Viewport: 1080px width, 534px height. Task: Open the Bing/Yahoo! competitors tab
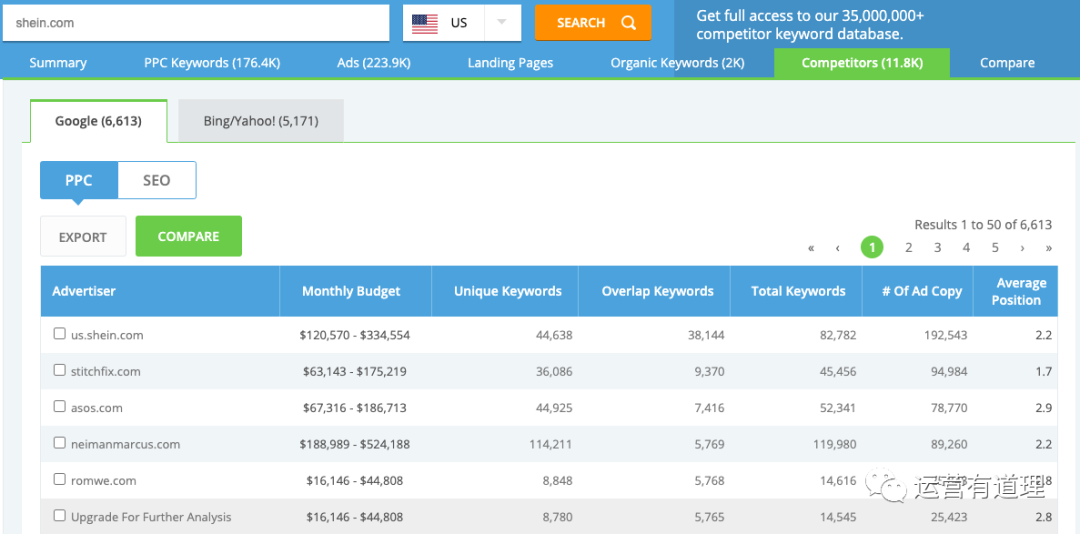pyautogui.click(x=260, y=121)
